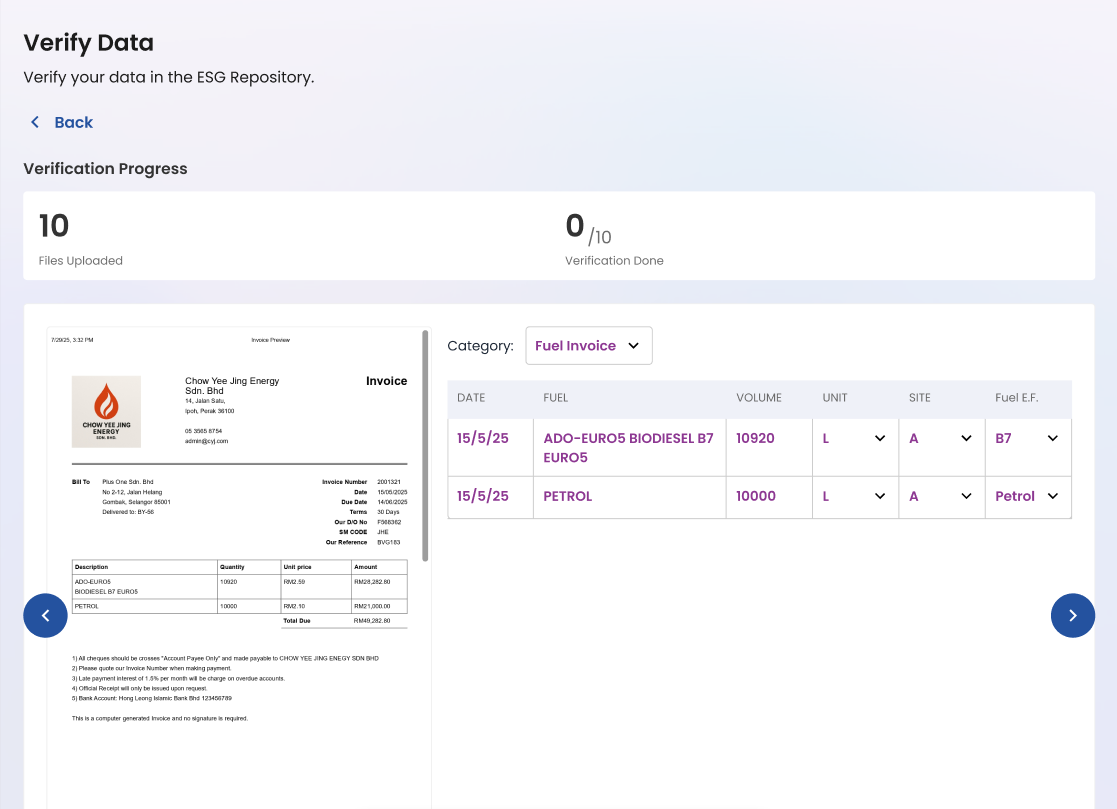Open the Fuel Invoice category dropdown
Screen dimensions: 1117x809
588,346
